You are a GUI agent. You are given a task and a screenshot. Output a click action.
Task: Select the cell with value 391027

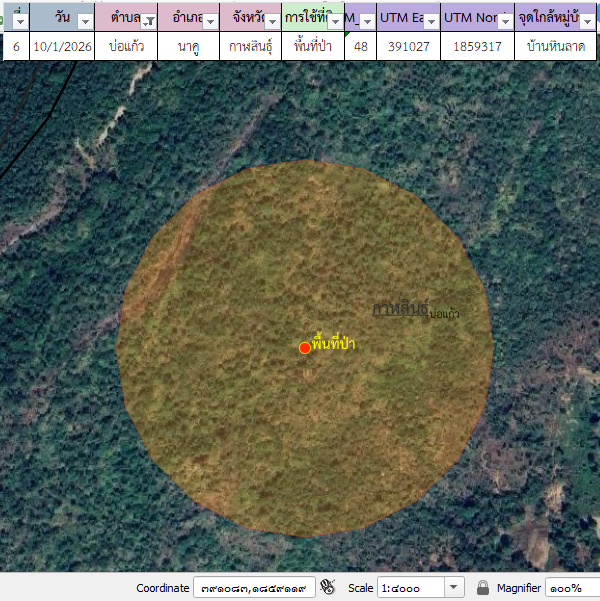pyautogui.click(x=408, y=46)
